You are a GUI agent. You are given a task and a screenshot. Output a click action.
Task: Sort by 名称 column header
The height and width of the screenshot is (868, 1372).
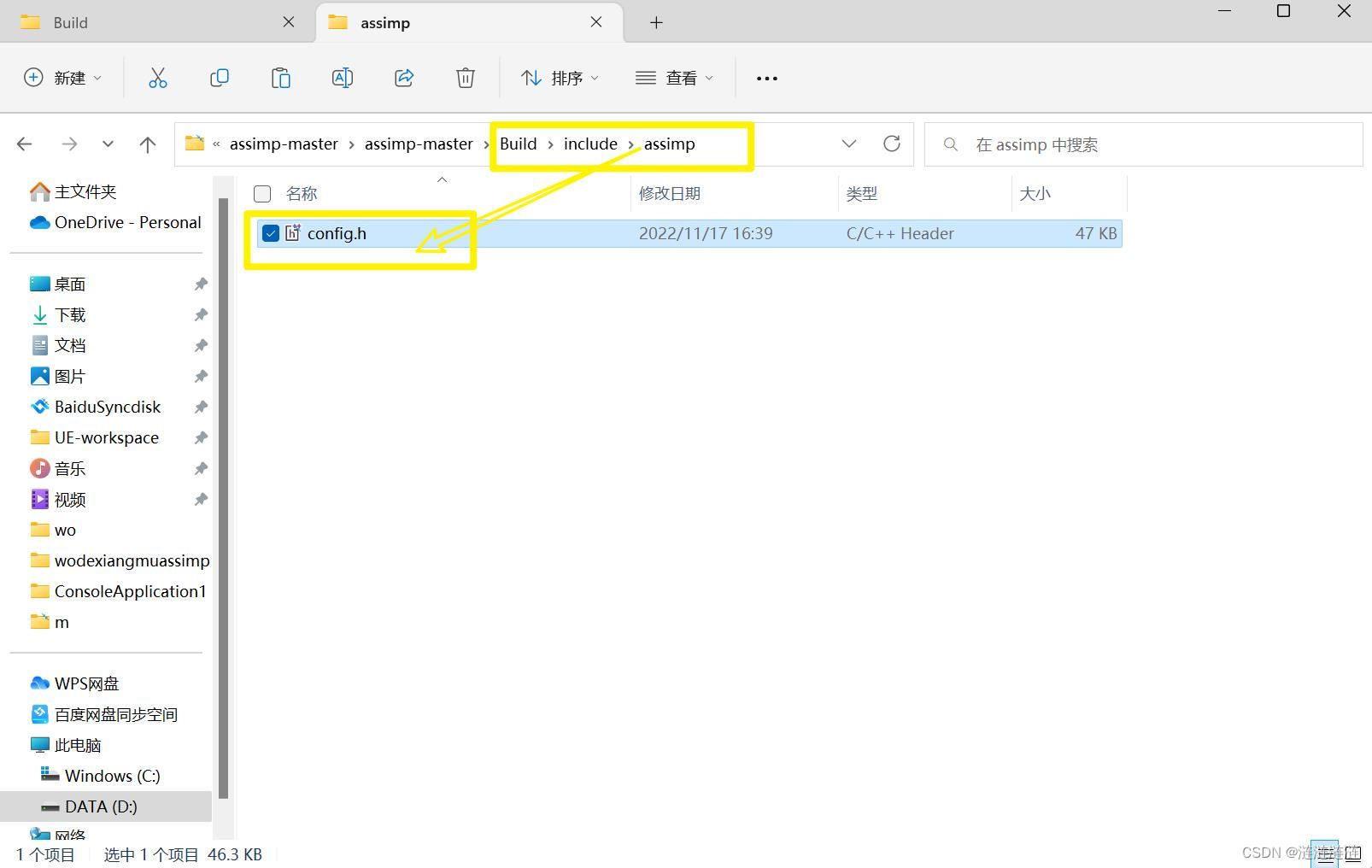(x=302, y=194)
